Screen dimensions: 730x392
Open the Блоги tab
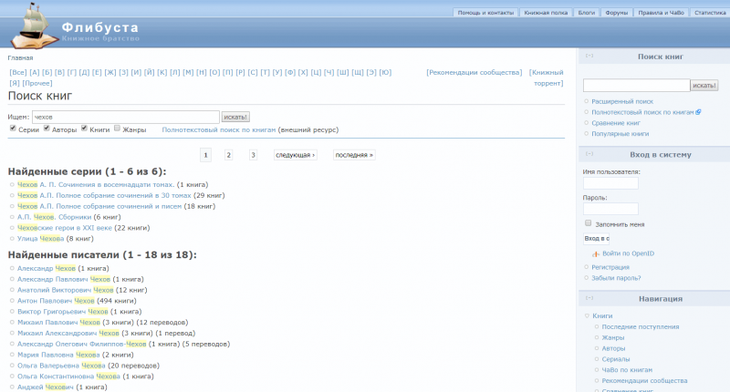[x=587, y=13]
